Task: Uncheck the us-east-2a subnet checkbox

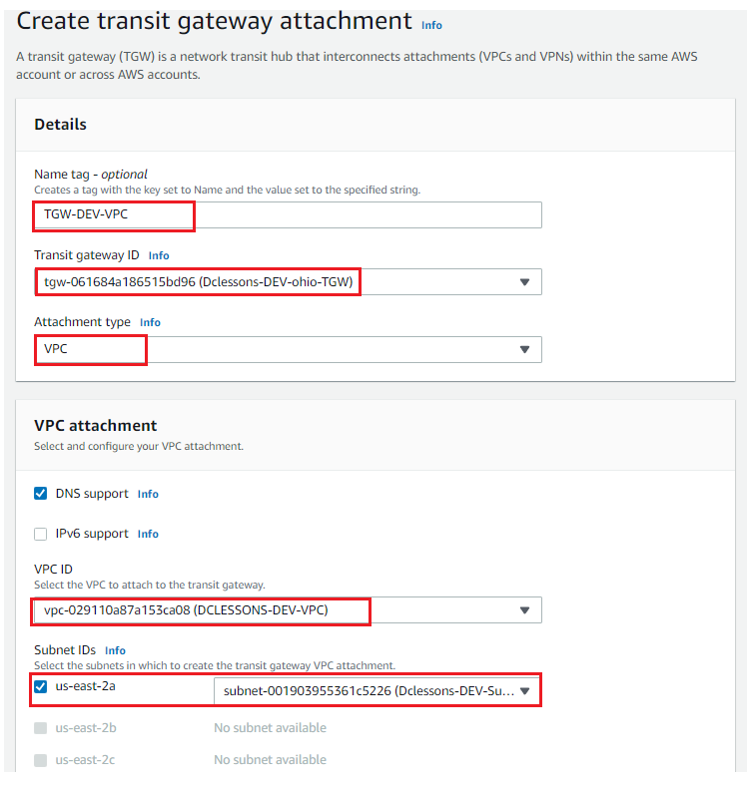Action: click(x=41, y=686)
